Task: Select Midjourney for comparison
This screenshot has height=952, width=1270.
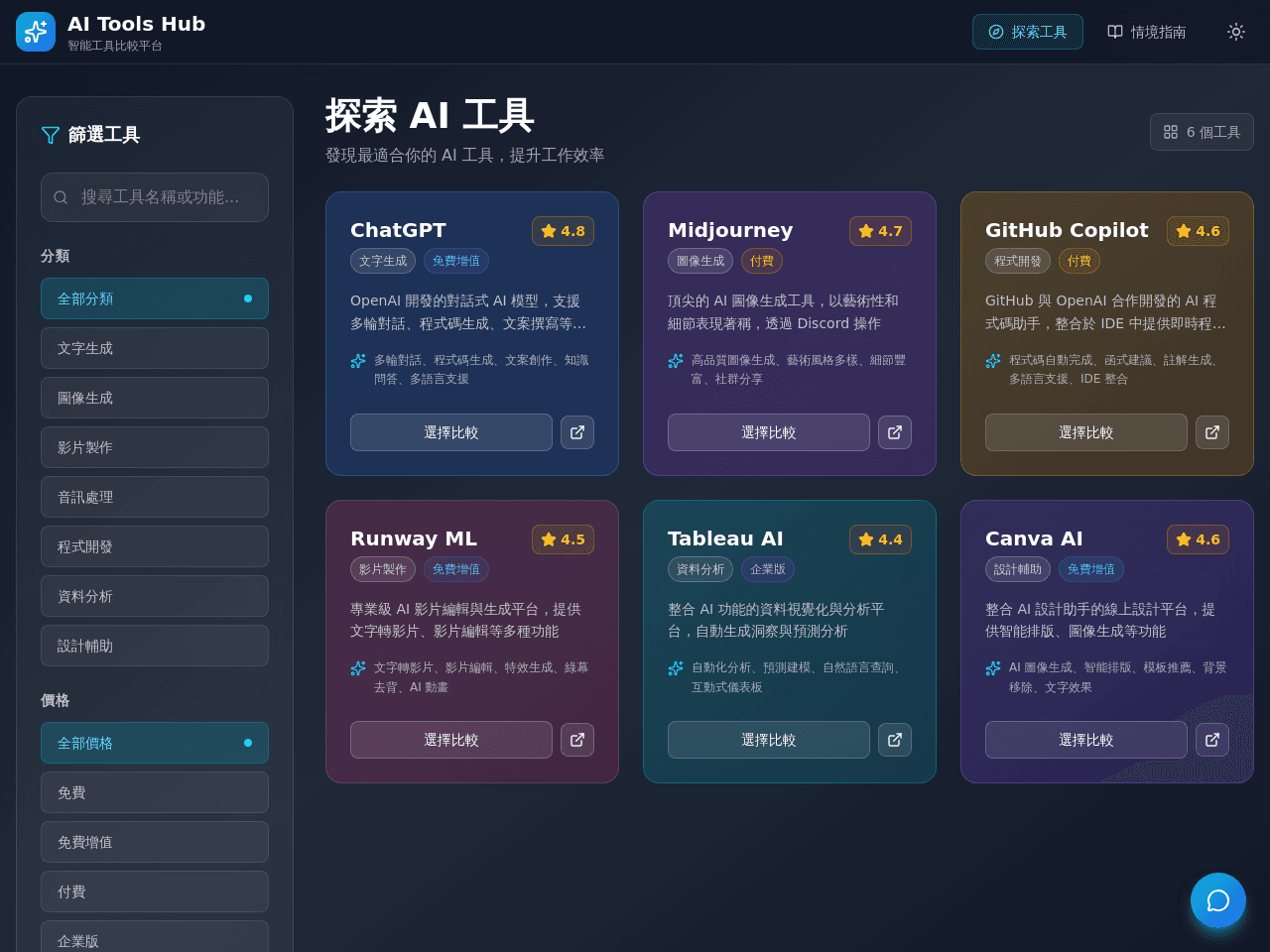Action: 769,432
